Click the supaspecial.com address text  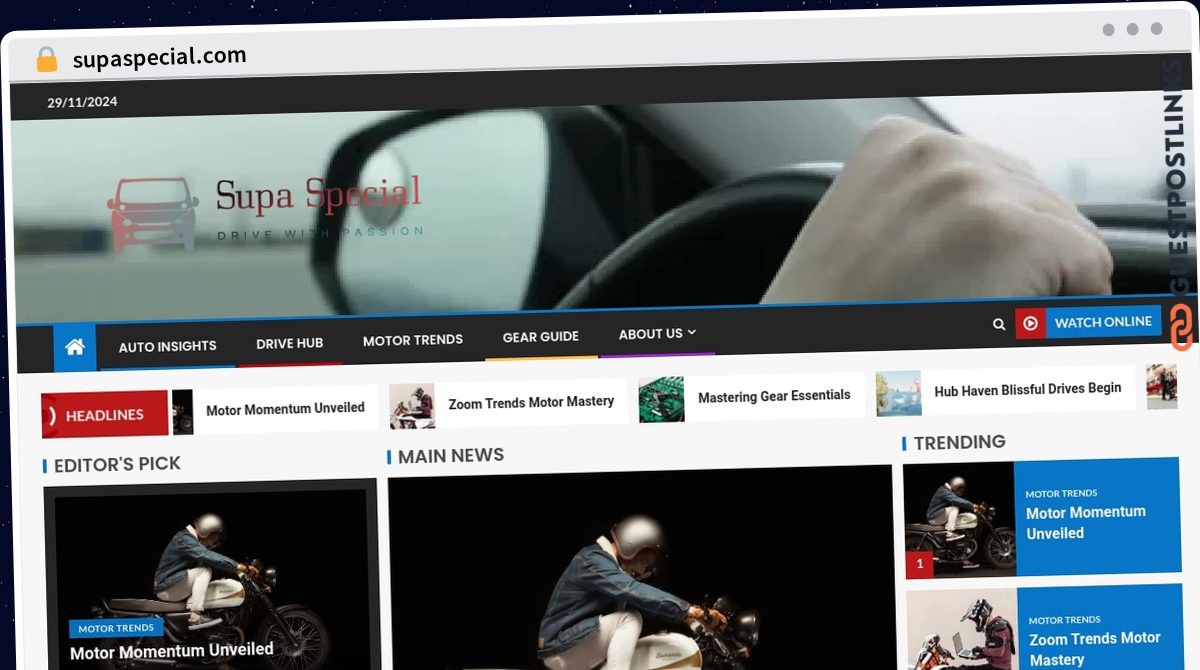pyautogui.click(x=159, y=58)
